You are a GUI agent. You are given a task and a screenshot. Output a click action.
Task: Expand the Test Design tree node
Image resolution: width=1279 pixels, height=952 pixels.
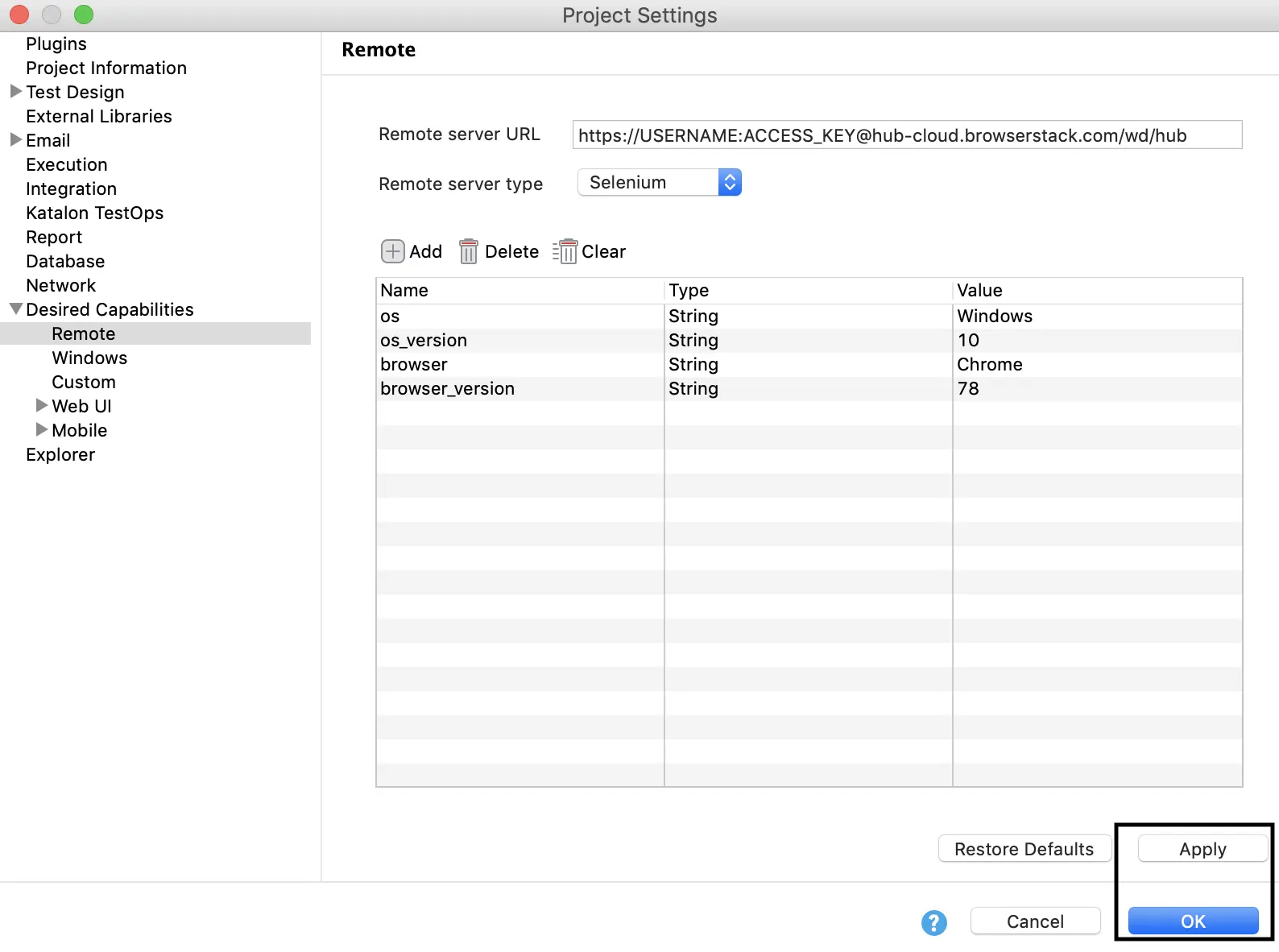click(15, 92)
